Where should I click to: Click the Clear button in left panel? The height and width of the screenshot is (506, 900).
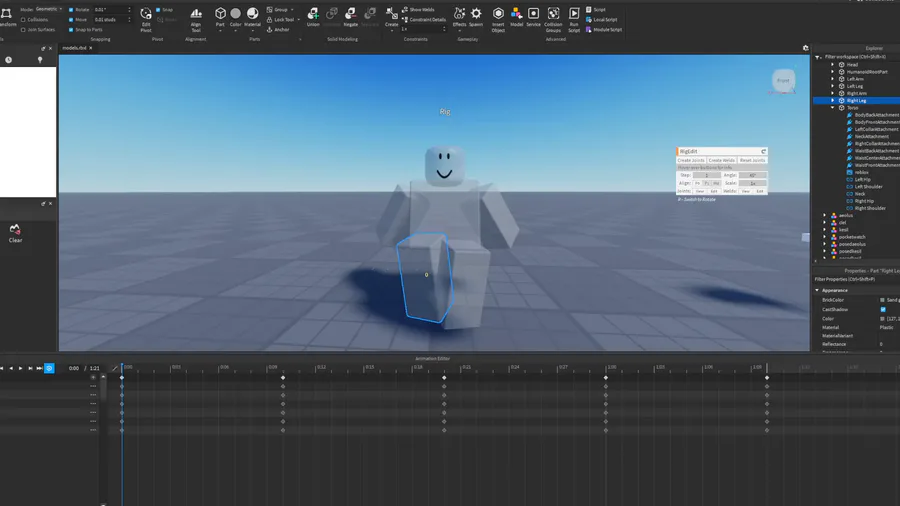[15, 234]
